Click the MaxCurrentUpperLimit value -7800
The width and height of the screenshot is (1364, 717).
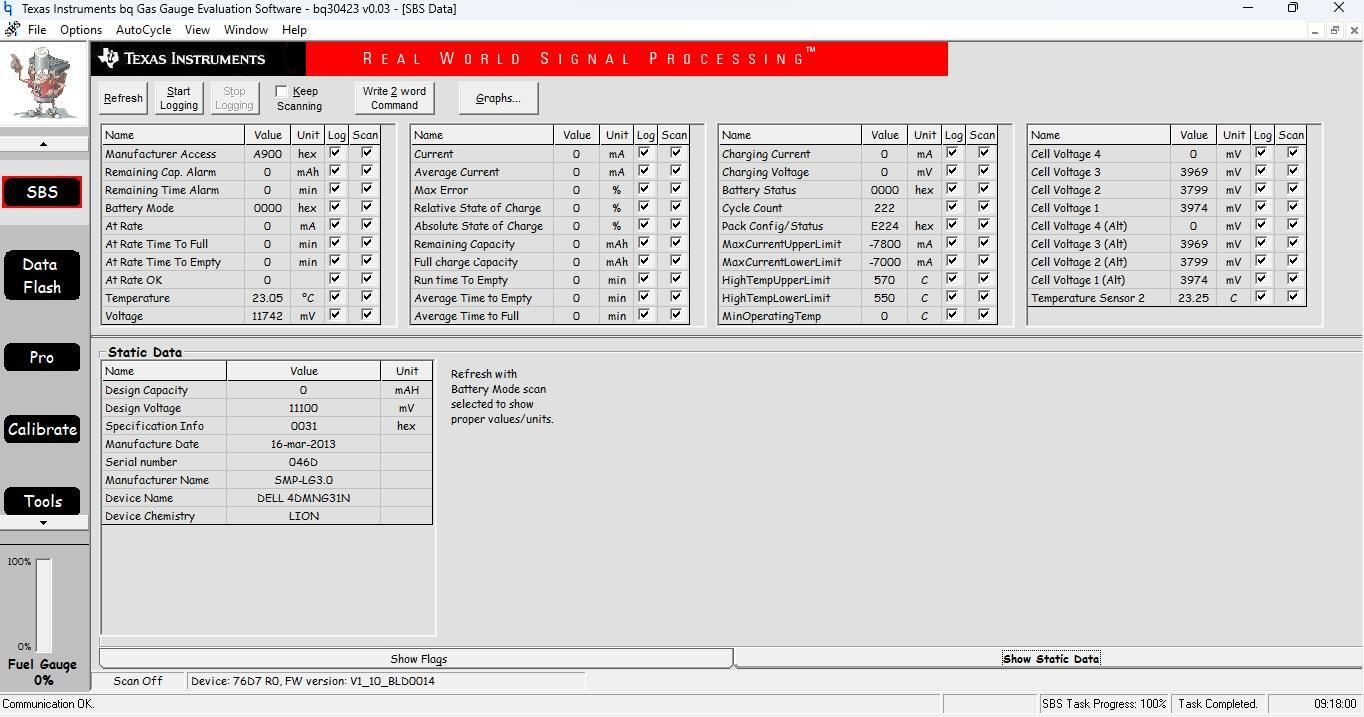coord(884,244)
